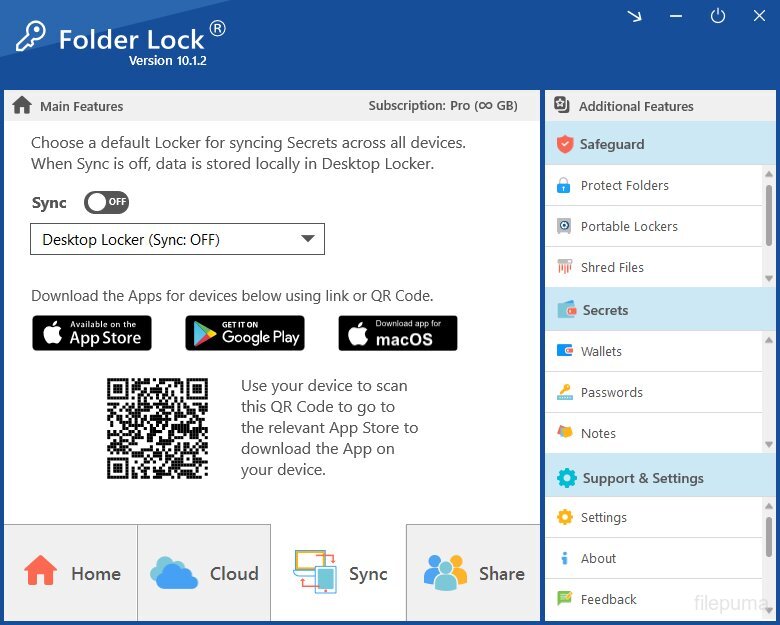Collapse the Secrets section header
This screenshot has height=625, width=780.
point(660,310)
